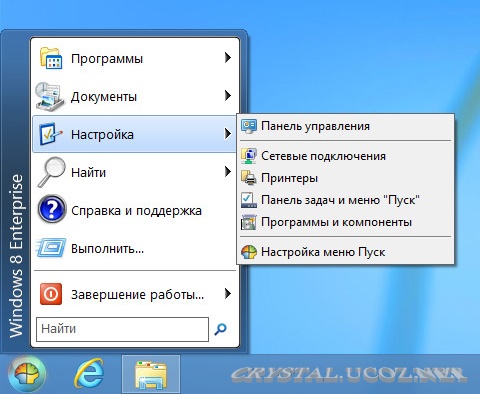Expand the Настройка submenu arrow

pos(228,134)
